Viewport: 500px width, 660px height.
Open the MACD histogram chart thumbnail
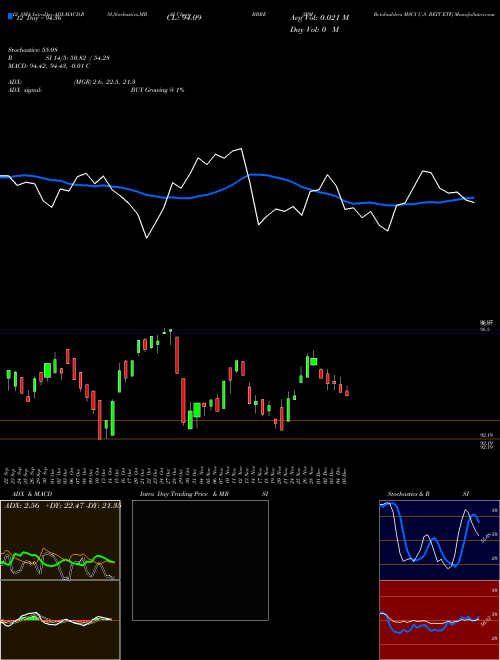pos(60,620)
